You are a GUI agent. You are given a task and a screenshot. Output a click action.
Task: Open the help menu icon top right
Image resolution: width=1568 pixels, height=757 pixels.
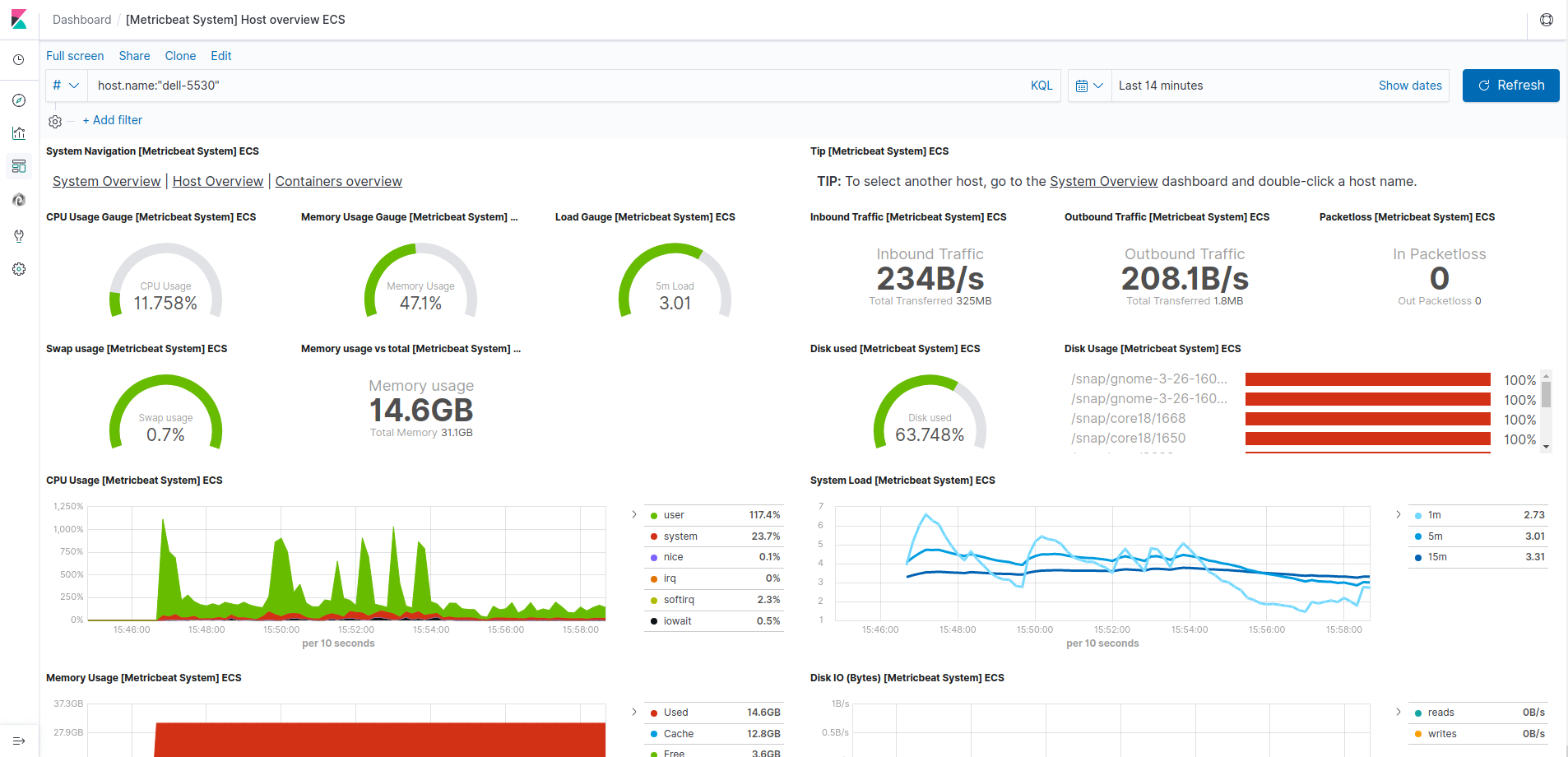coord(1547,20)
